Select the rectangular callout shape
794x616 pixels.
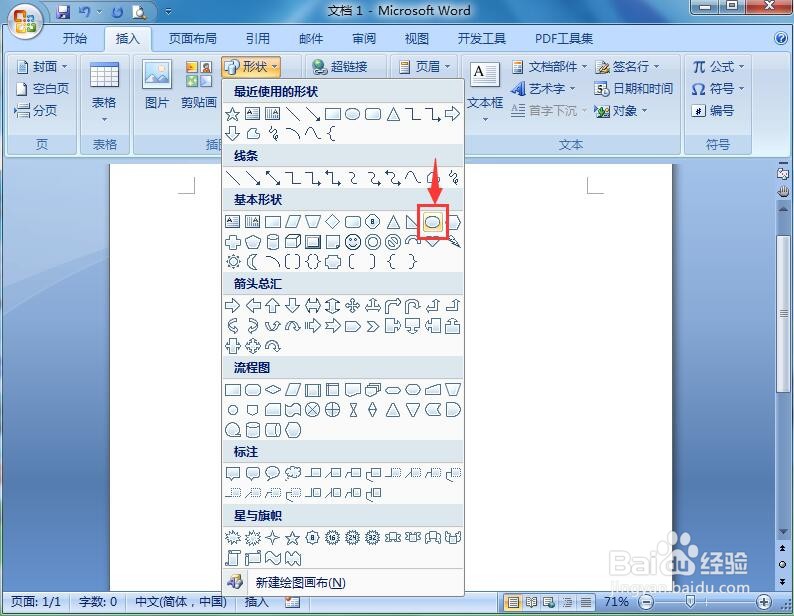point(233,473)
